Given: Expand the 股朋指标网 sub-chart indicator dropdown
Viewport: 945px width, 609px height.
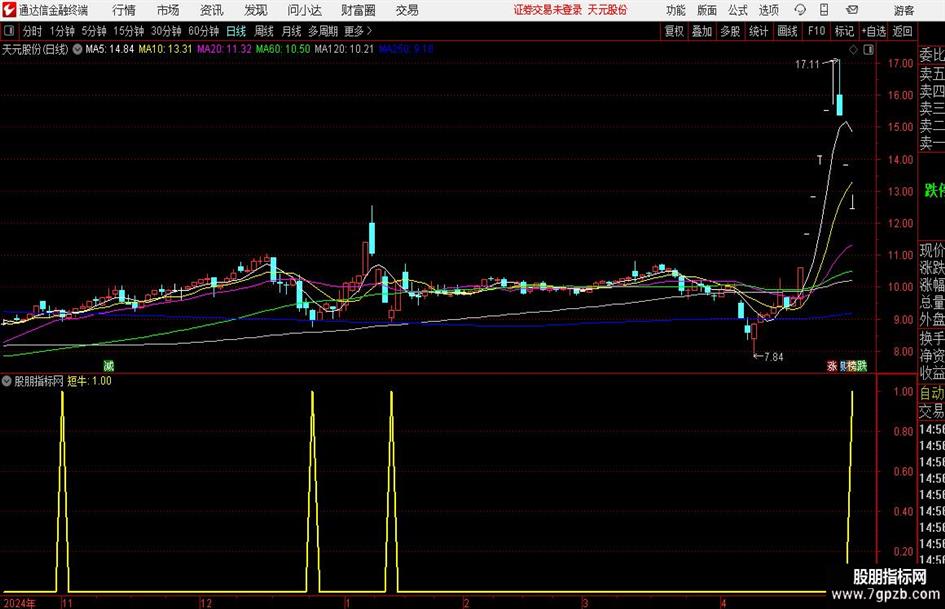Looking at the screenshot, I should 7,381.
